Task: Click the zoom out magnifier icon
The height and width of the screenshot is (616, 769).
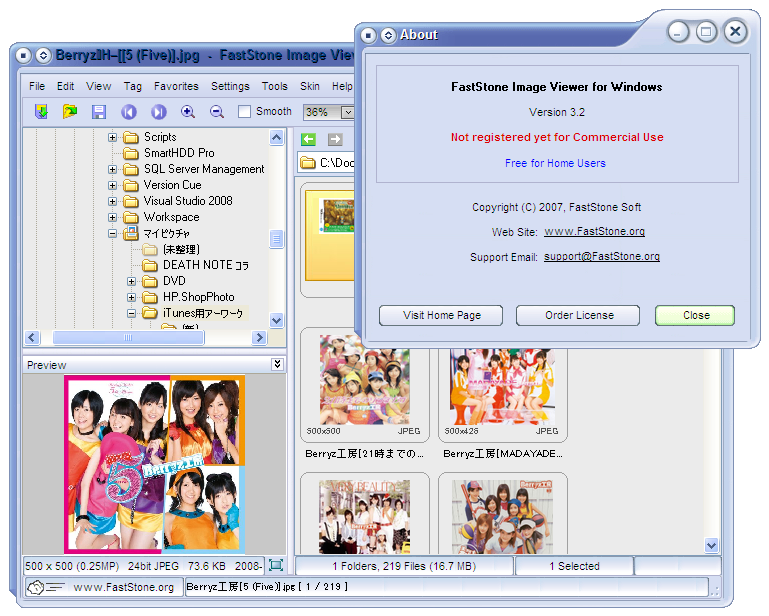Action: (217, 112)
